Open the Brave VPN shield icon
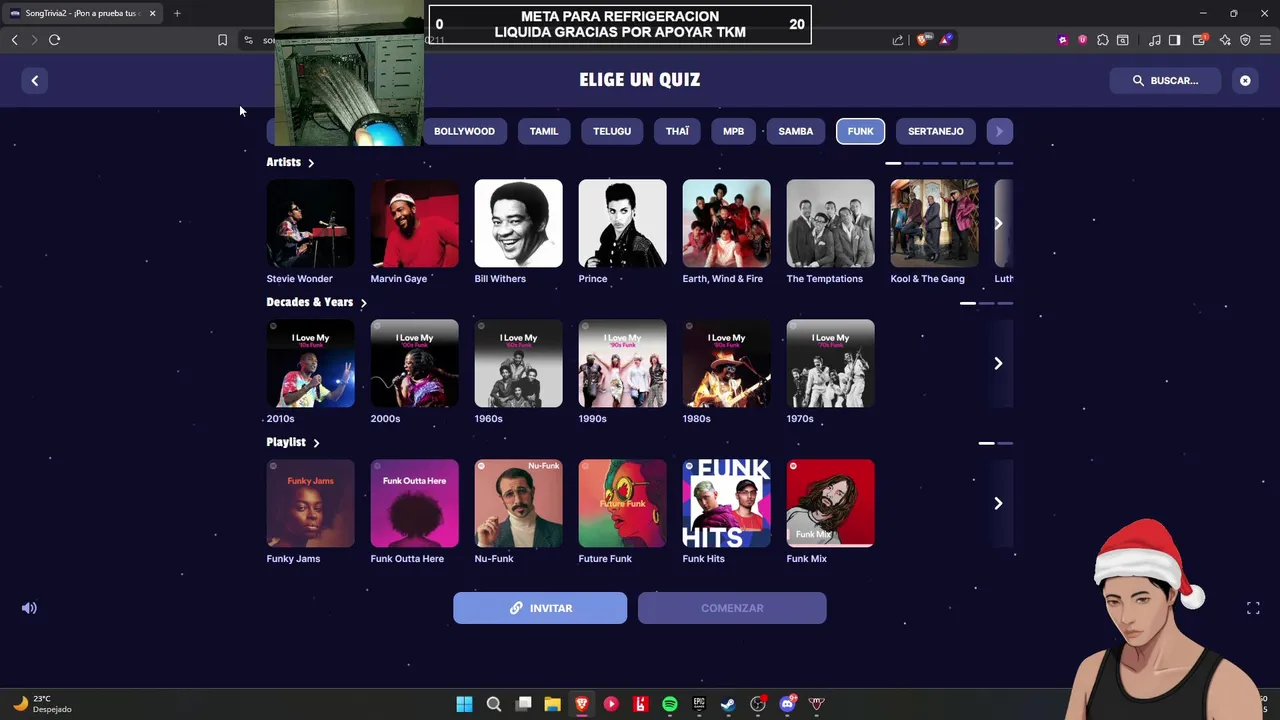 [1245, 40]
